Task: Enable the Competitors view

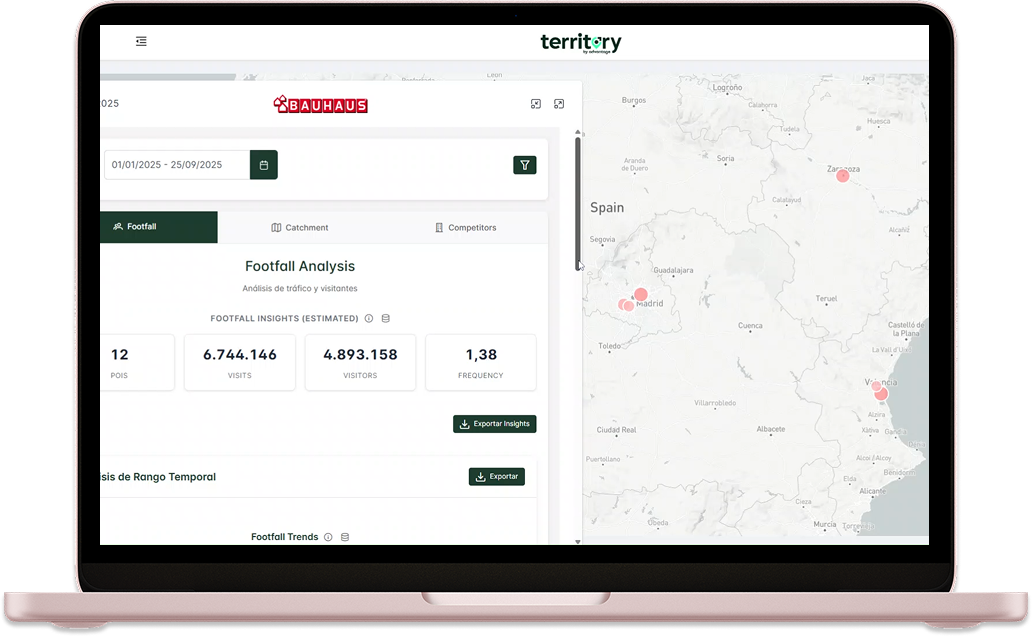Action: 466,227
